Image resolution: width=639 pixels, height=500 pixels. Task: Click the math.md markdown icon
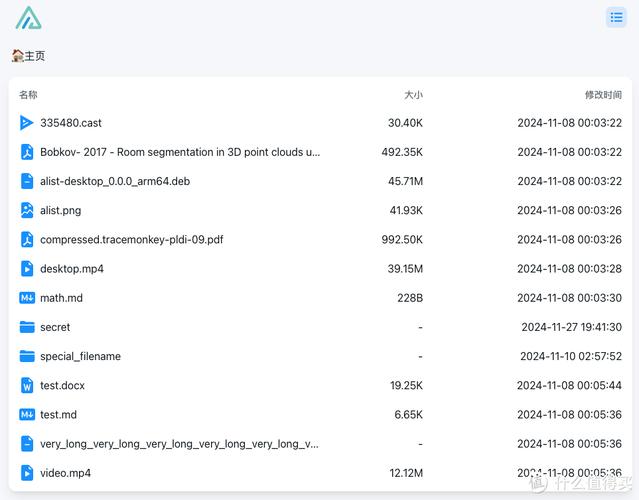click(x=27, y=298)
